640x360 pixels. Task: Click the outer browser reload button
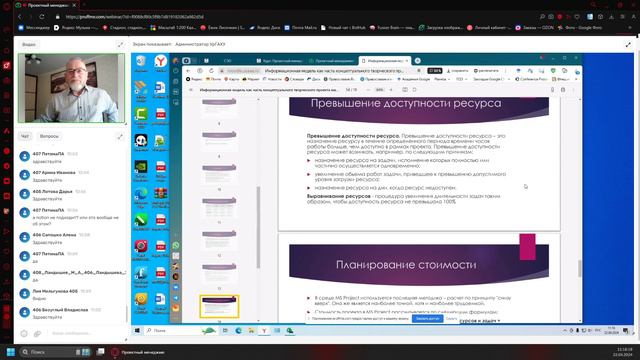coord(42,17)
